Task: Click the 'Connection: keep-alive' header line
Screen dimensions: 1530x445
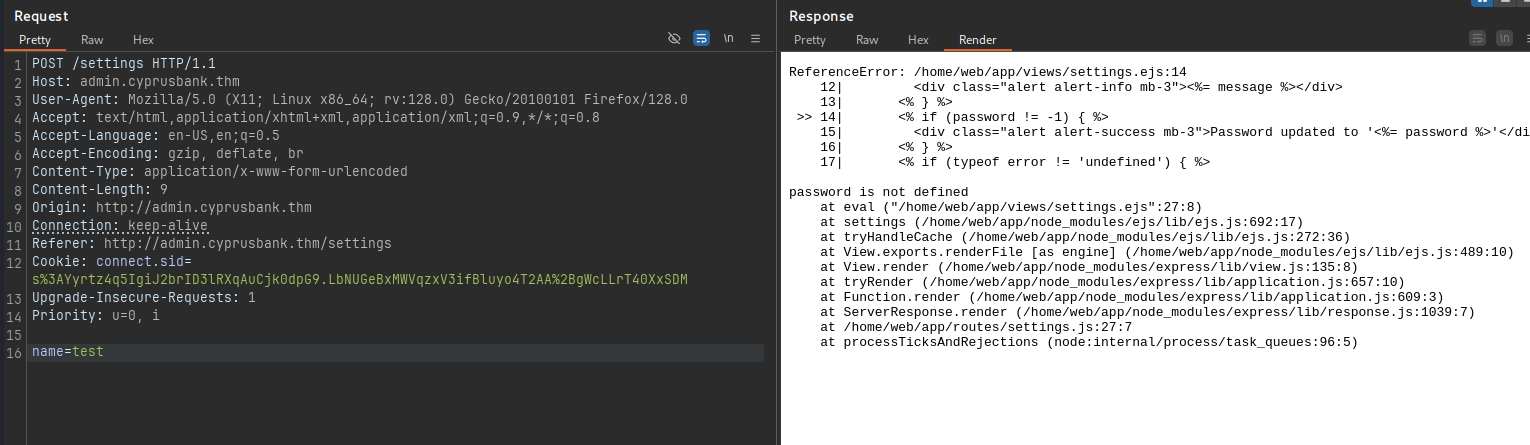Action: [x=120, y=226]
